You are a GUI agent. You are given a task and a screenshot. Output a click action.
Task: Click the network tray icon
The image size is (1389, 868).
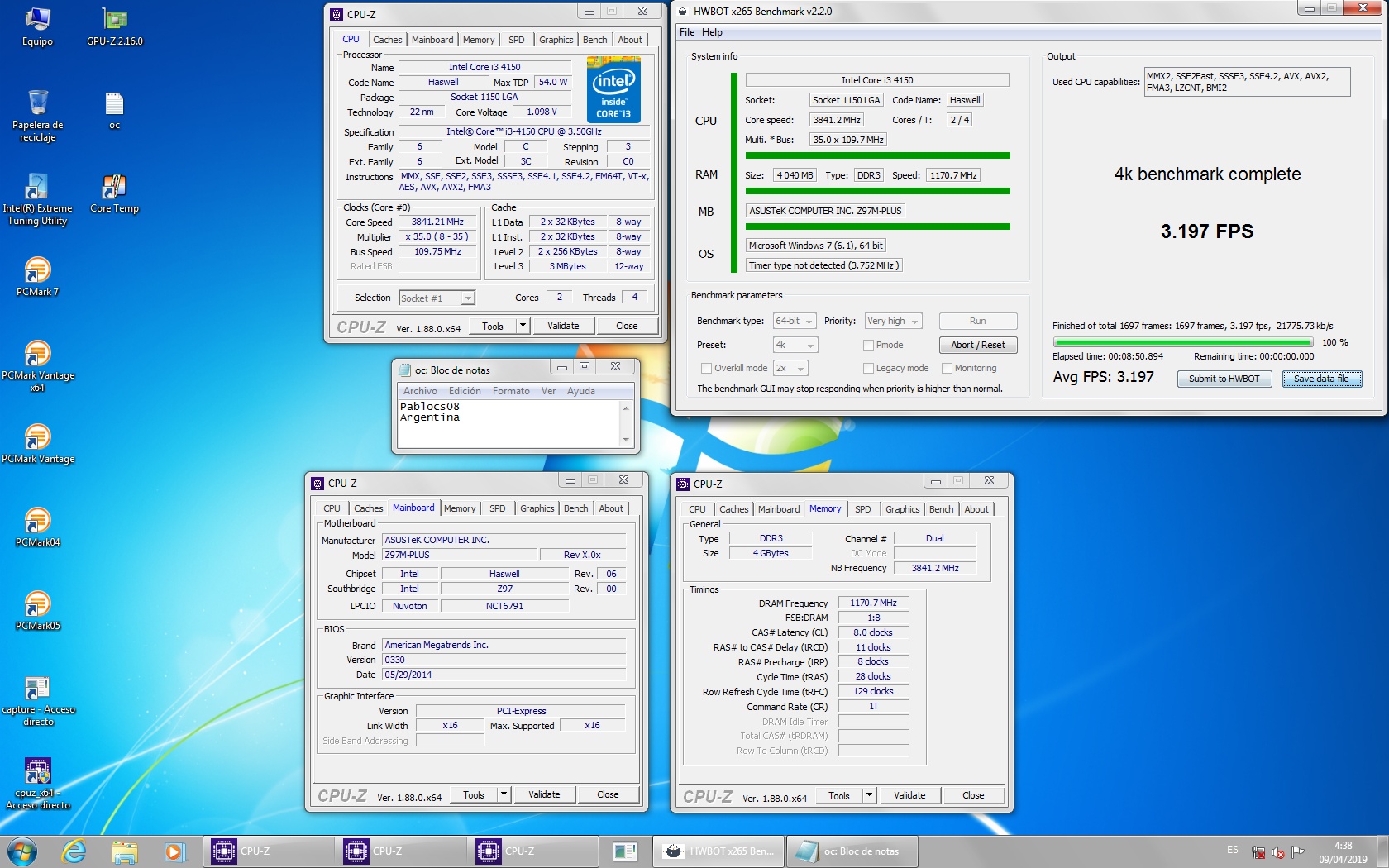pyautogui.click(x=1258, y=852)
